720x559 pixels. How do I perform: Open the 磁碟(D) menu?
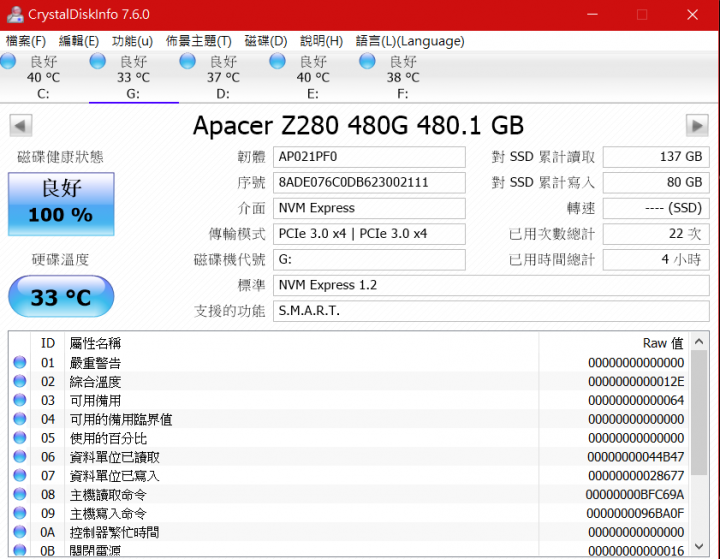(266, 41)
